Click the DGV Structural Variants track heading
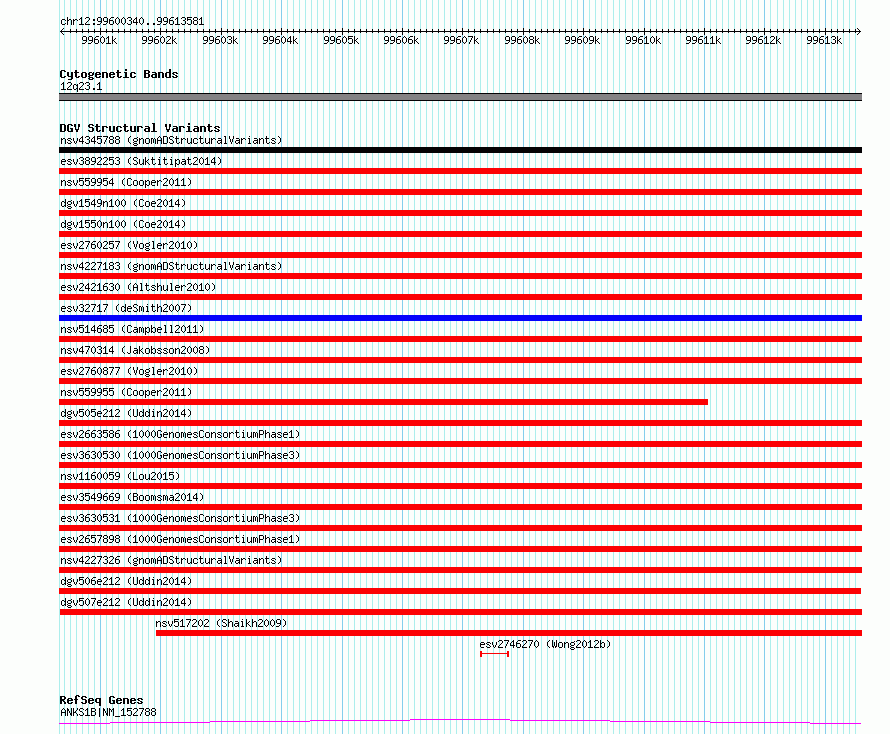Image resolution: width=890 pixels, height=734 pixels. pyautogui.click(x=140, y=128)
